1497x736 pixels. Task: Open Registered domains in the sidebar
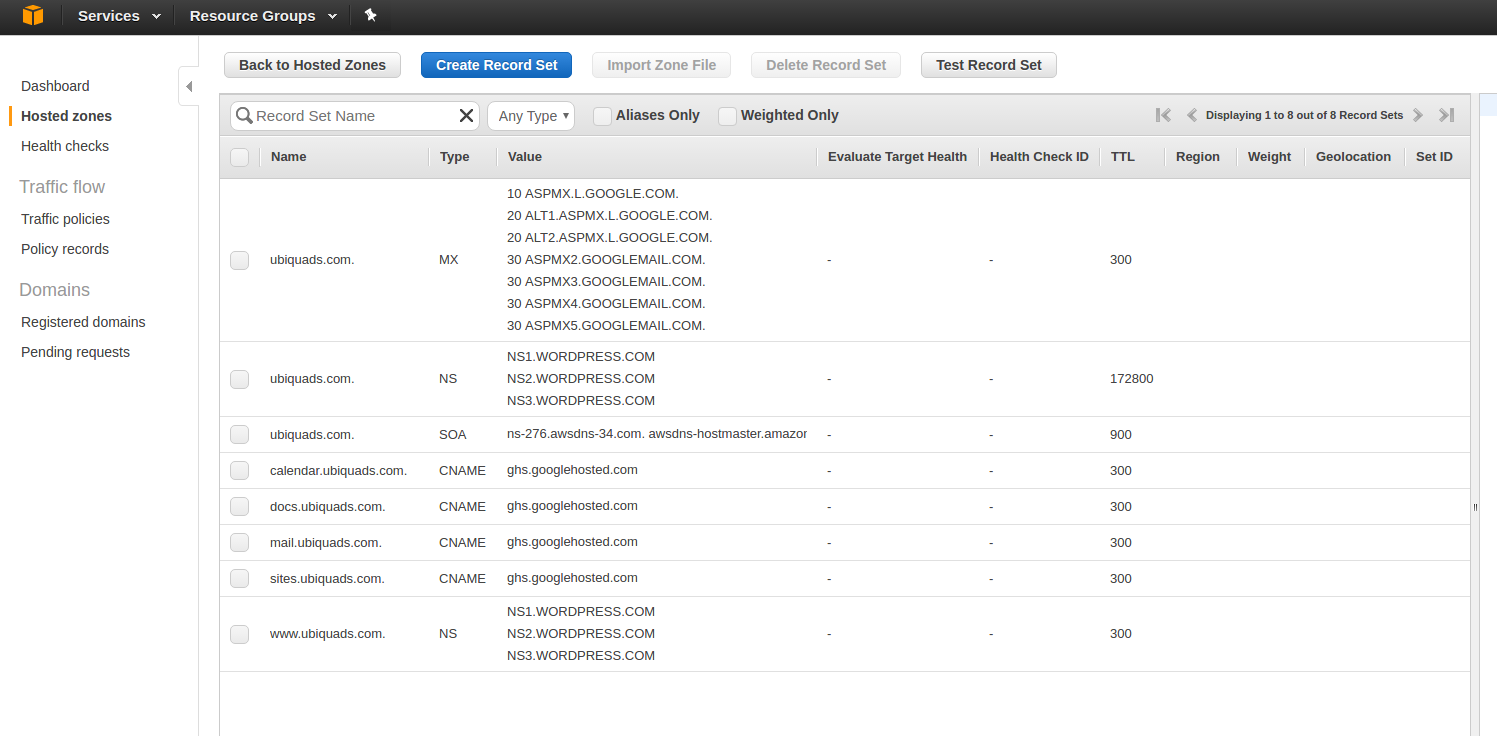tap(83, 322)
